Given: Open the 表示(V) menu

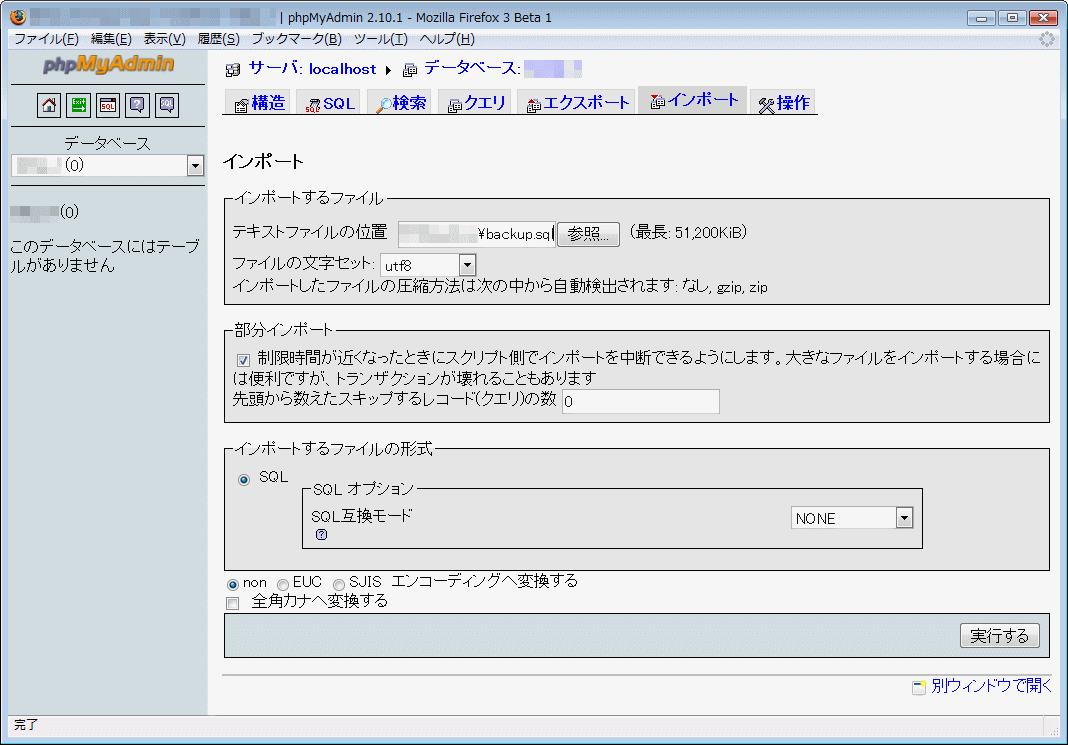Looking at the screenshot, I should point(164,39).
